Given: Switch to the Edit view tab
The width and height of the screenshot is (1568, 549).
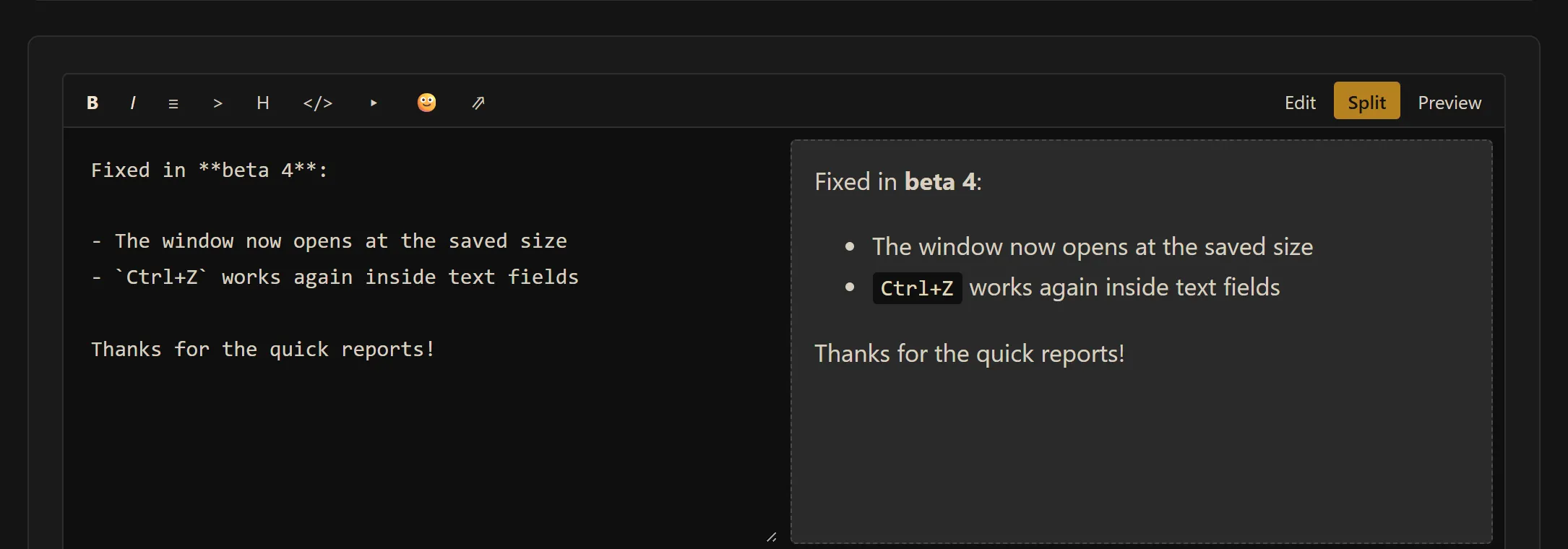Looking at the screenshot, I should coord(1300,103).
